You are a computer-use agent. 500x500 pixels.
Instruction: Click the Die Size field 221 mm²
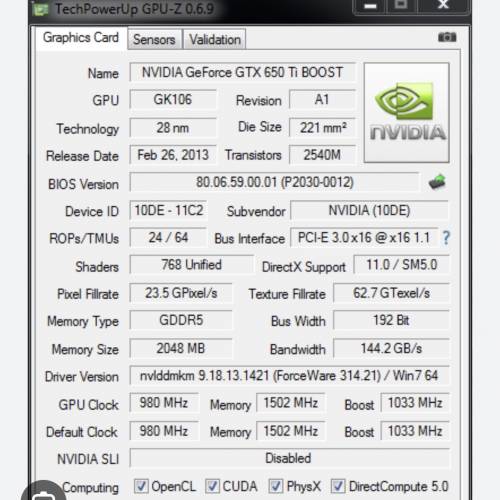click(x=323, y=128)
